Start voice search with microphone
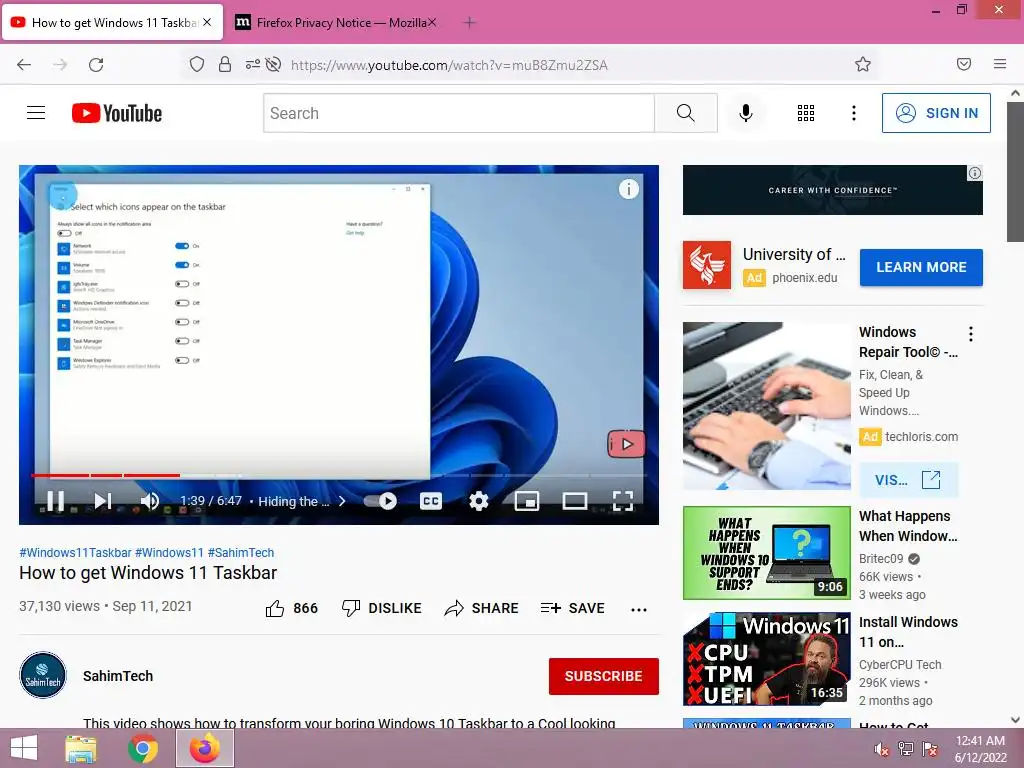The width and height of the screenshot is (1024, 768). coord(746,113)
